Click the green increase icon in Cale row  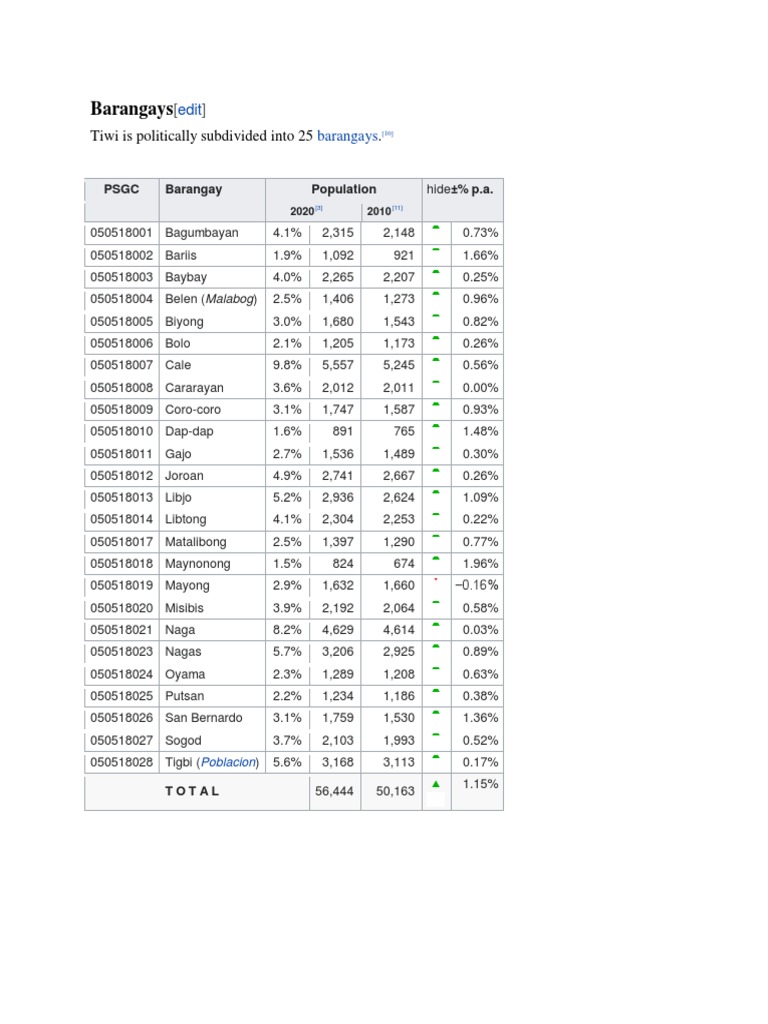click(436, 360)
